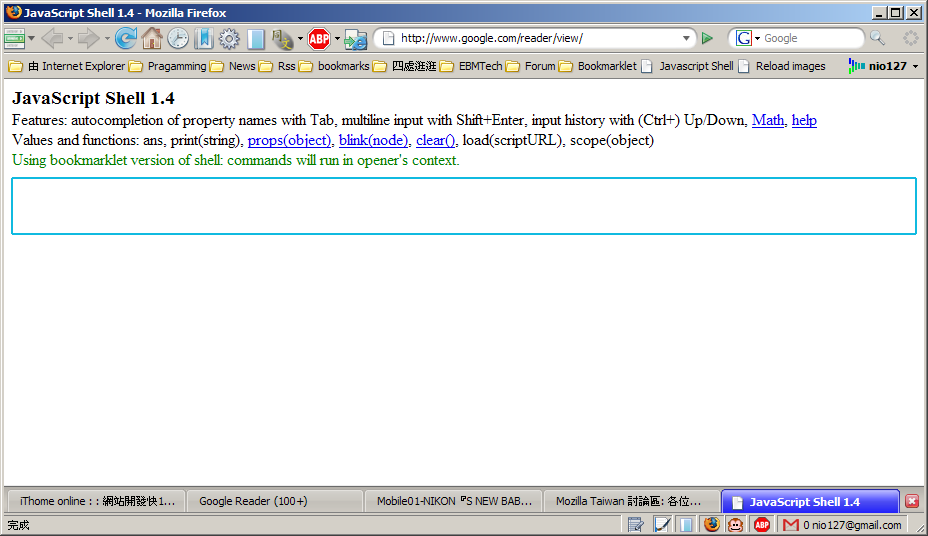Open the Forum bookmarks folder
The height and width of the screenshot is (536, 928).
coord(530,66)
